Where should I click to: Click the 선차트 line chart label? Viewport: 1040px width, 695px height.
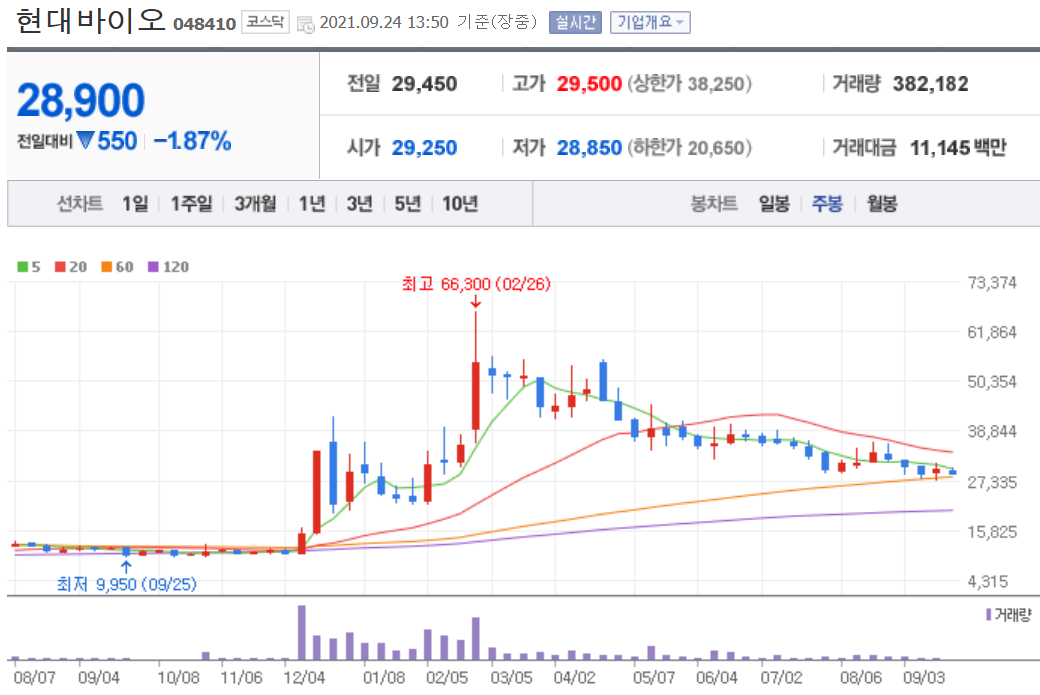click(80, 204)
